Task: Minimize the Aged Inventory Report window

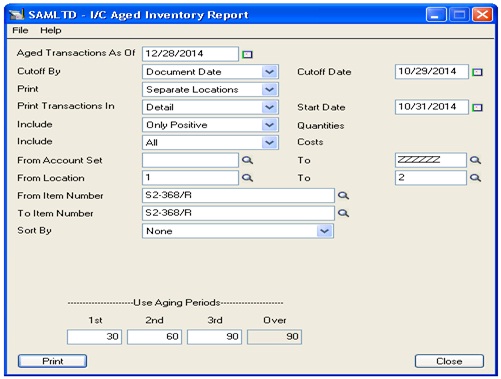Action: [436, 15]
